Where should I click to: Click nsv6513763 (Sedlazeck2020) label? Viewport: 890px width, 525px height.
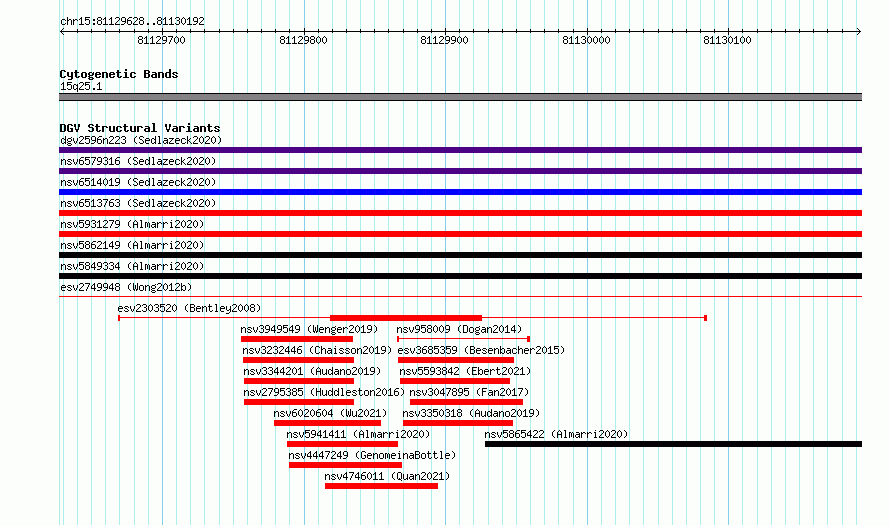coord(138,203)
